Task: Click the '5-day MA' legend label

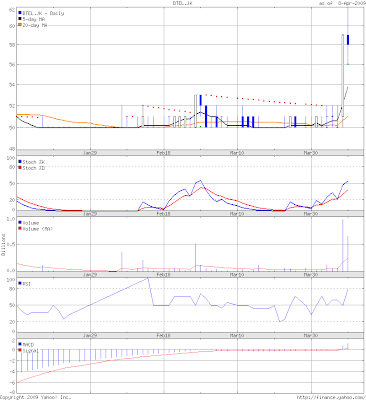Action: click(x=34, y=19)
